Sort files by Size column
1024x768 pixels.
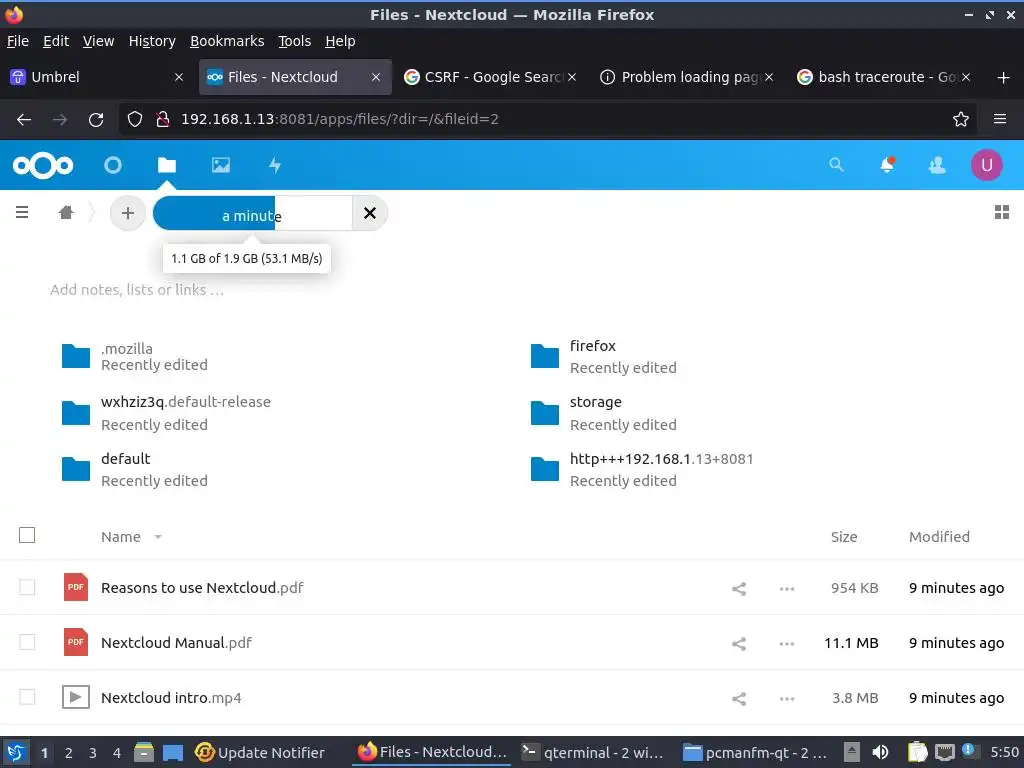844,537
